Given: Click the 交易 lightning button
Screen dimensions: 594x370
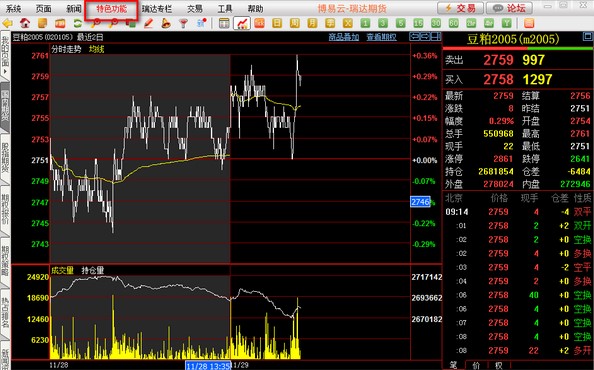Looking at the screenshot, I should 460,8.
